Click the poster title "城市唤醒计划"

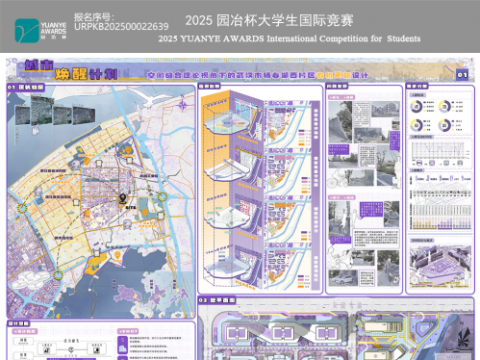point(71,70)
